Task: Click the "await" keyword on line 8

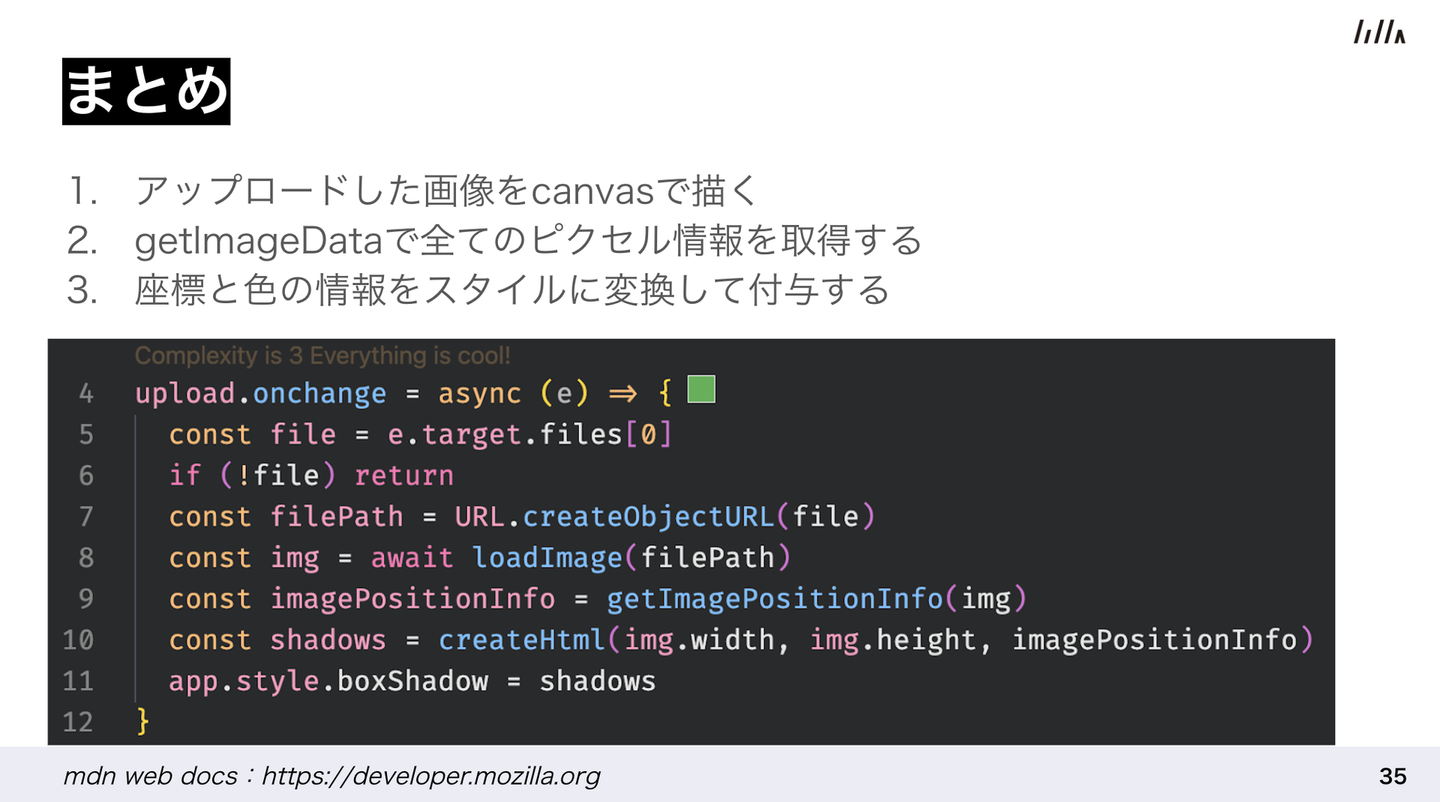Action: (x=412, y=558)
